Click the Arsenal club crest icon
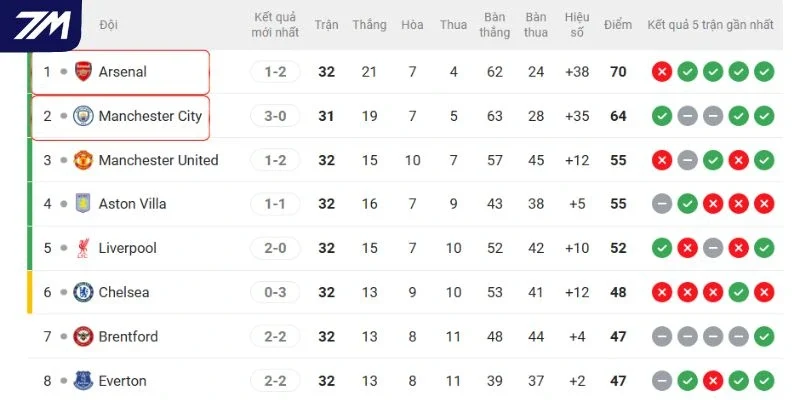This screenshot has width=800, height=400. tap(83, 71)
